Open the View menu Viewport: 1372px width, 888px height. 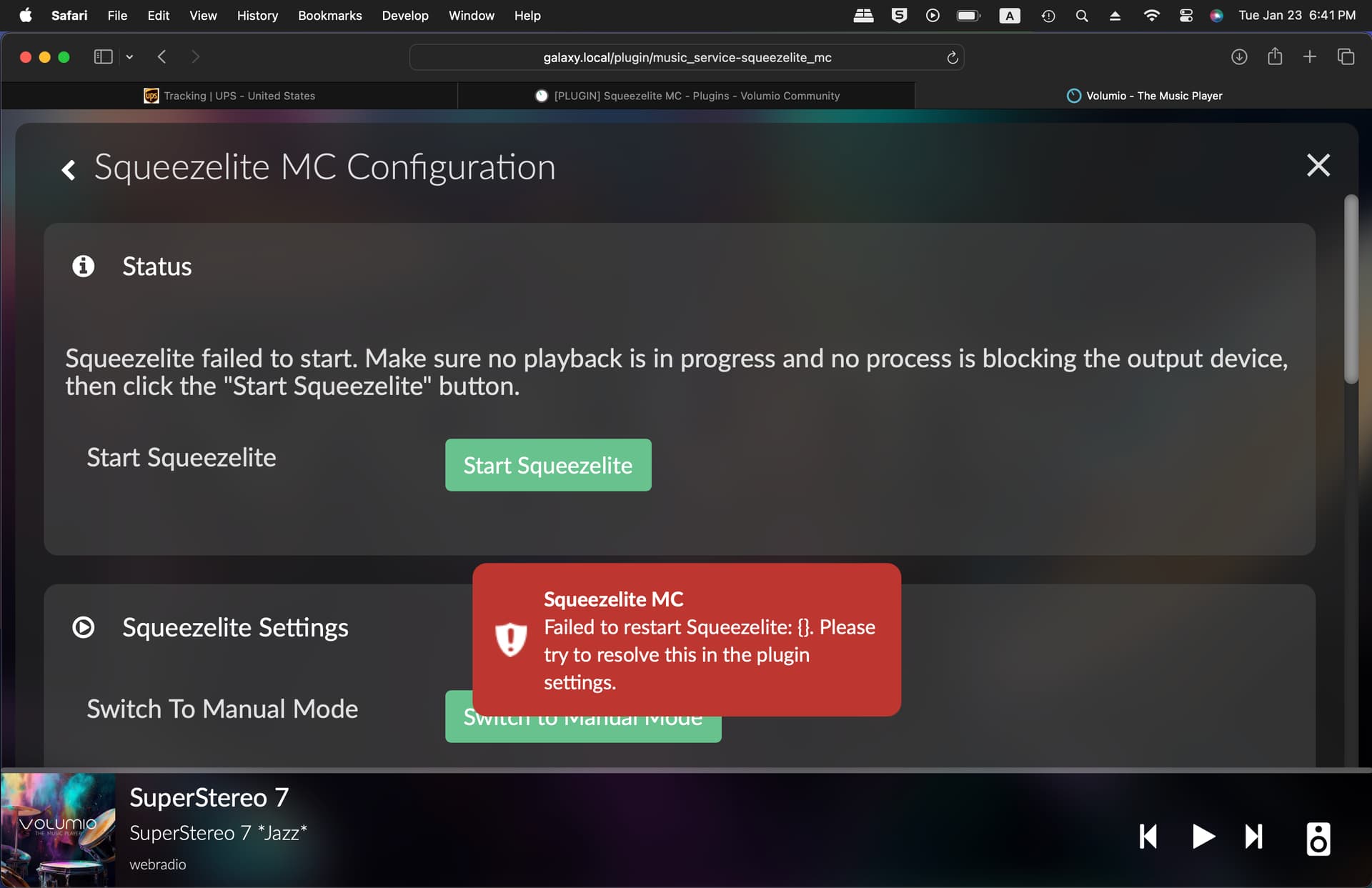203,15
